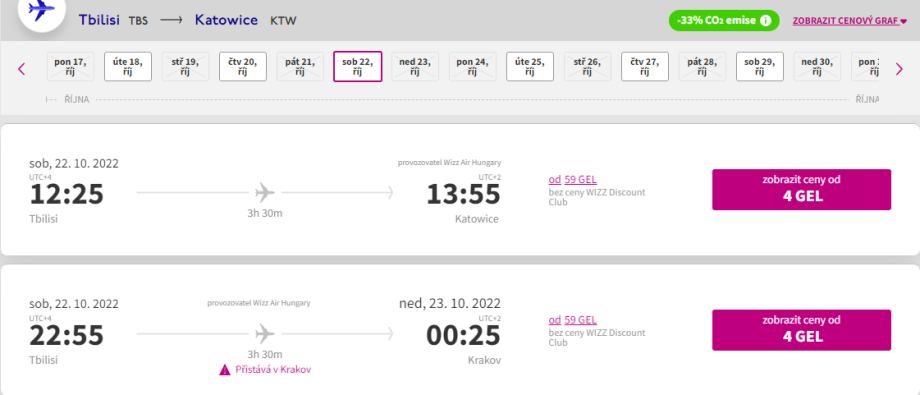Click the warning triangle by Přistává v Krakov

[225, 370]
